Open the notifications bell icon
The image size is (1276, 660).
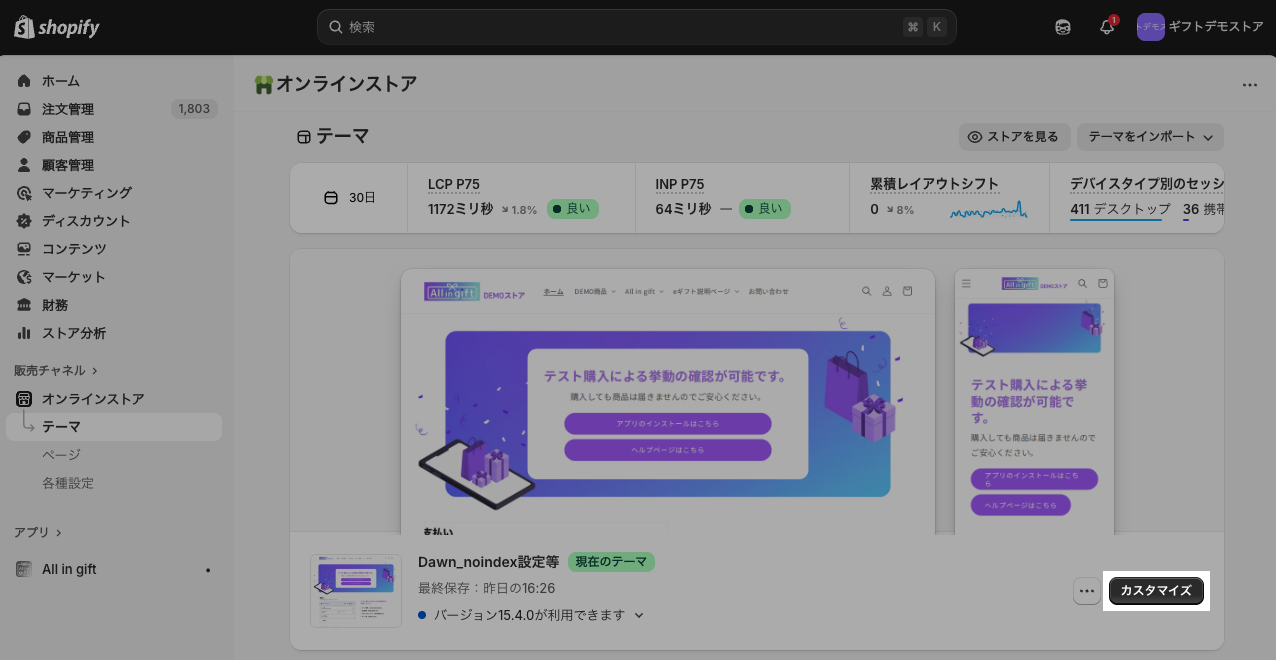pos(1107,27)
